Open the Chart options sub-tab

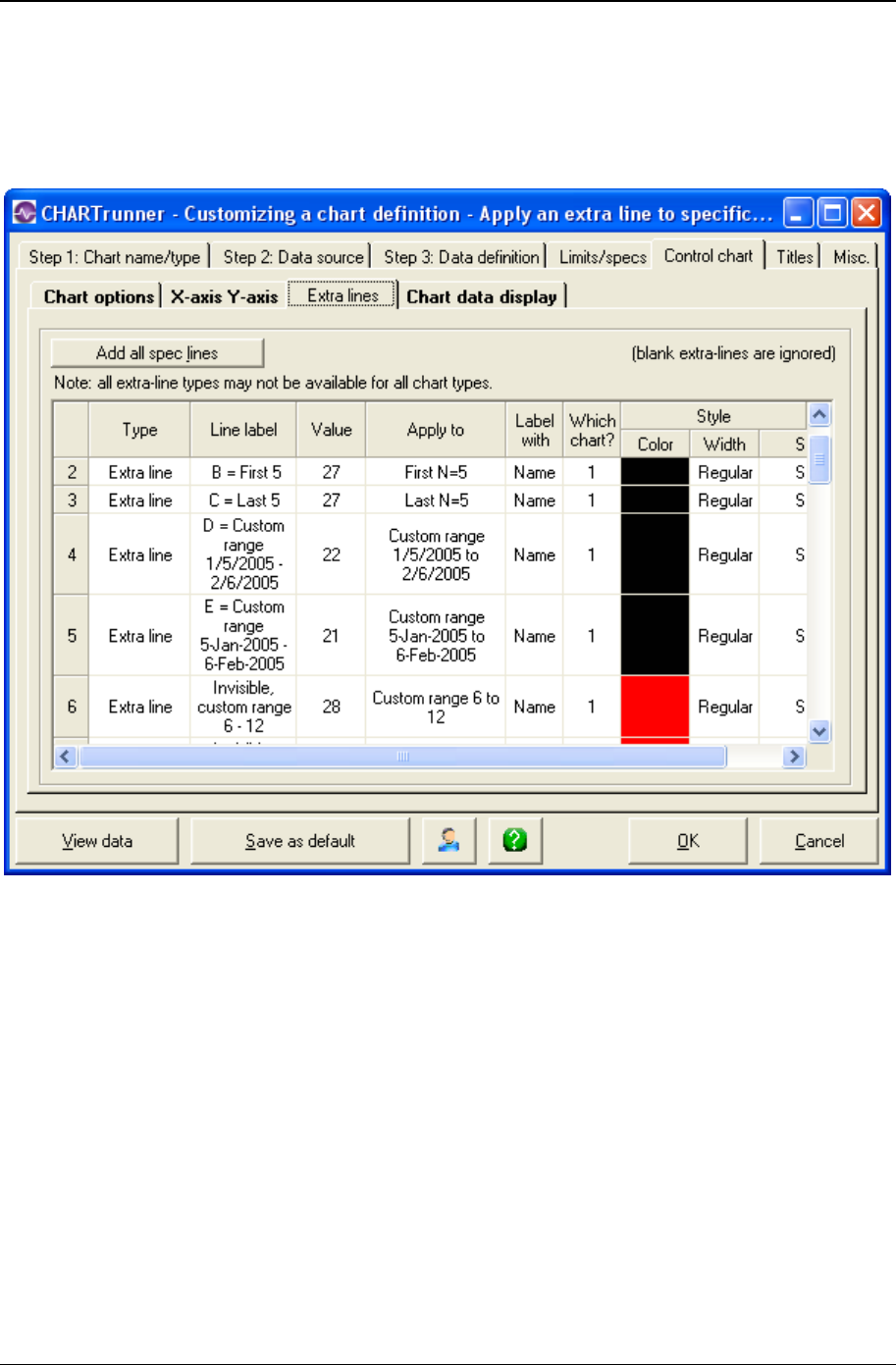99,296
